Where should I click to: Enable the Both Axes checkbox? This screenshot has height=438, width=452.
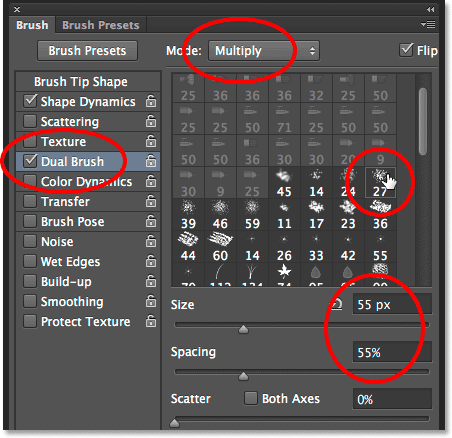coord(251,398)
